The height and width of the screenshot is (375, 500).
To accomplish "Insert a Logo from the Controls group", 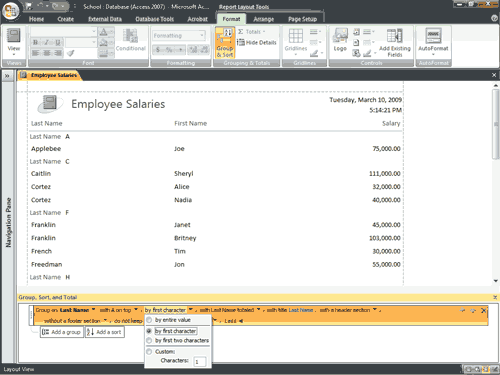I will (x=340, y=40).
